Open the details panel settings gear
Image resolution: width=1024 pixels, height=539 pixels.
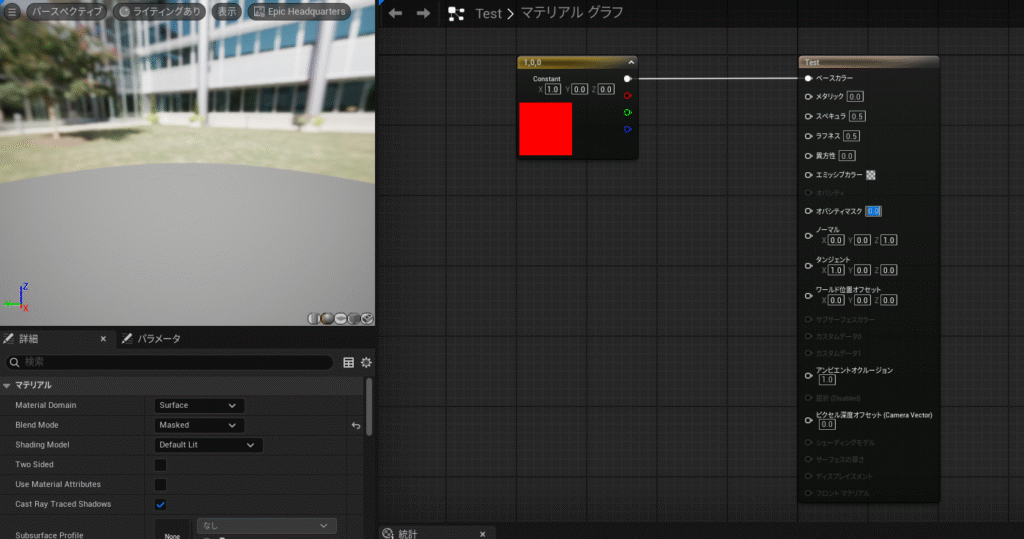[x=366, y=362]
